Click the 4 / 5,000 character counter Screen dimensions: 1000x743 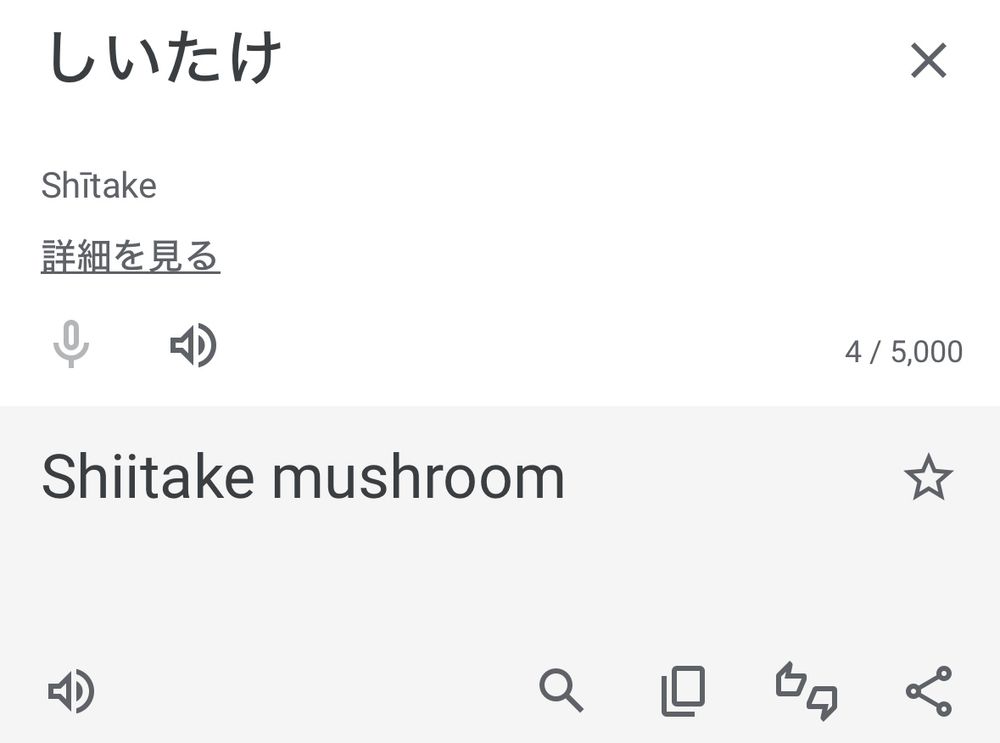903,352
